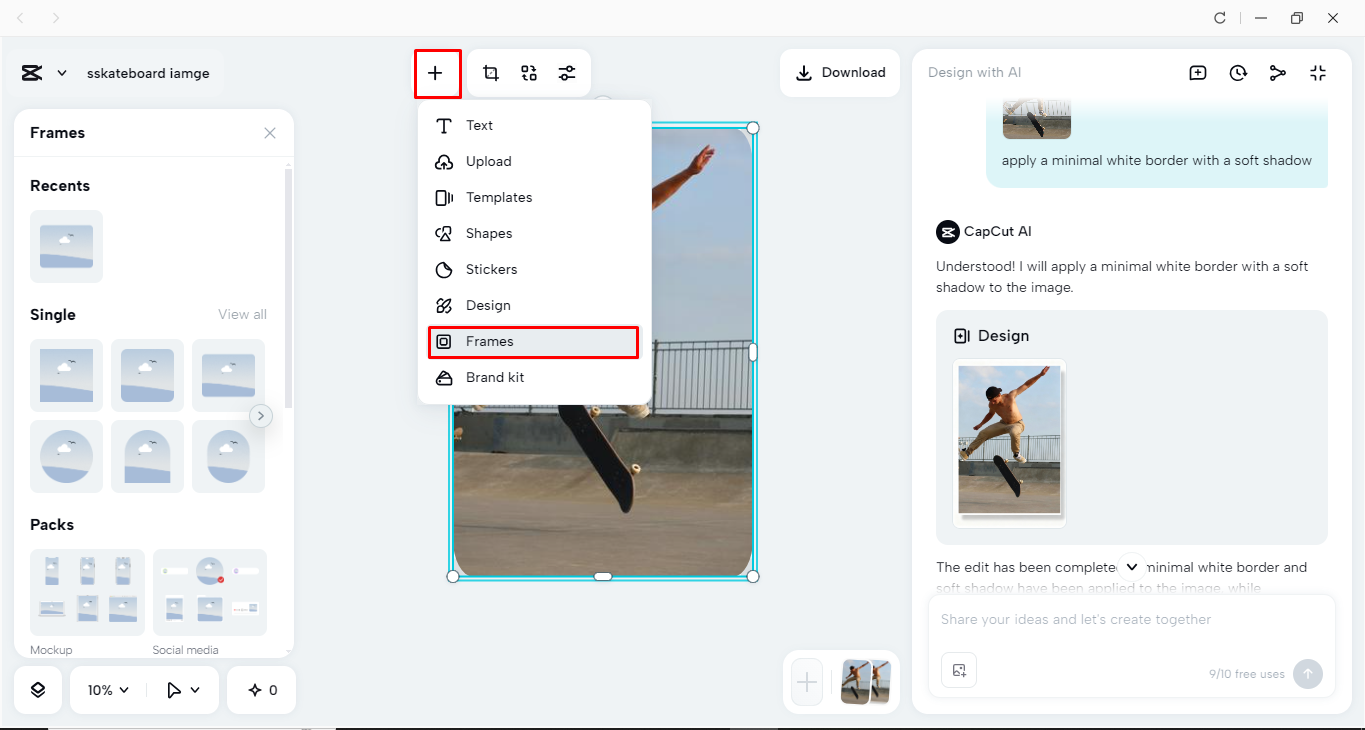Click the forward navigation arrow
1365x730 pixels.
(x=56, y=18)
